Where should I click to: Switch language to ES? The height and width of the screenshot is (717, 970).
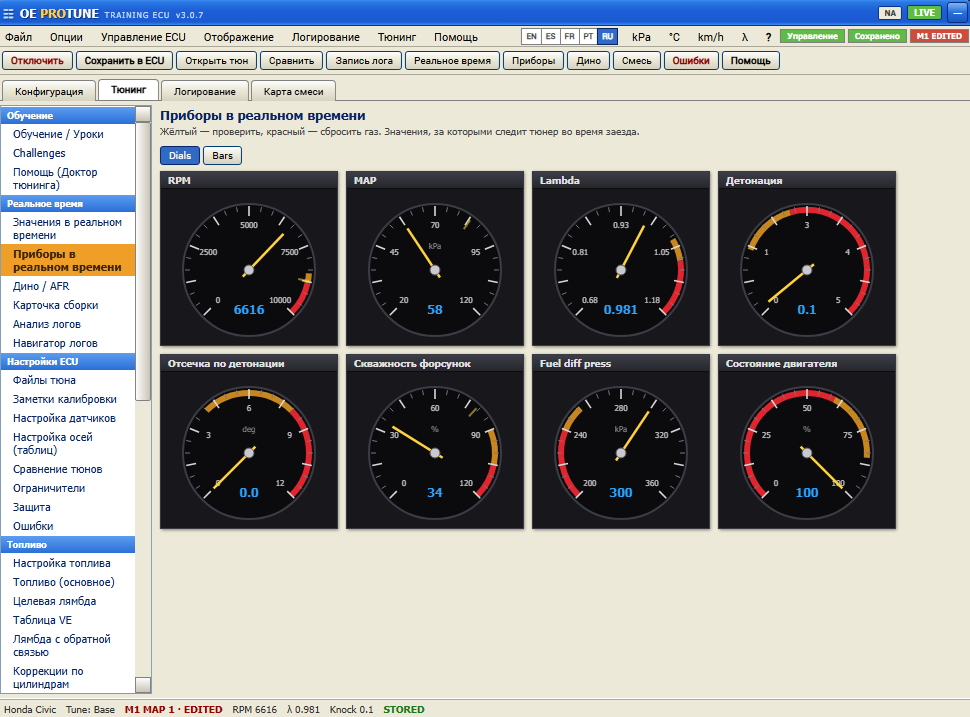(550, 36)
